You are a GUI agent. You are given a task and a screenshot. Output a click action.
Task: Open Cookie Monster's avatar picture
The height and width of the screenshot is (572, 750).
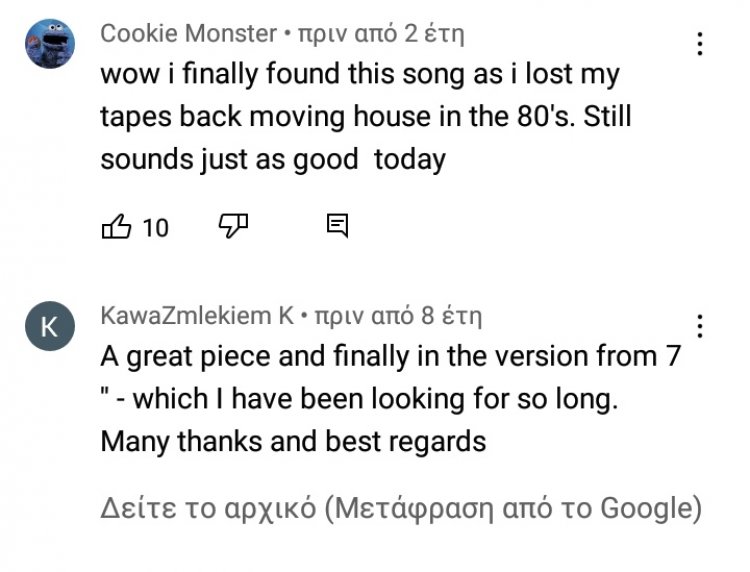(48, 44)
